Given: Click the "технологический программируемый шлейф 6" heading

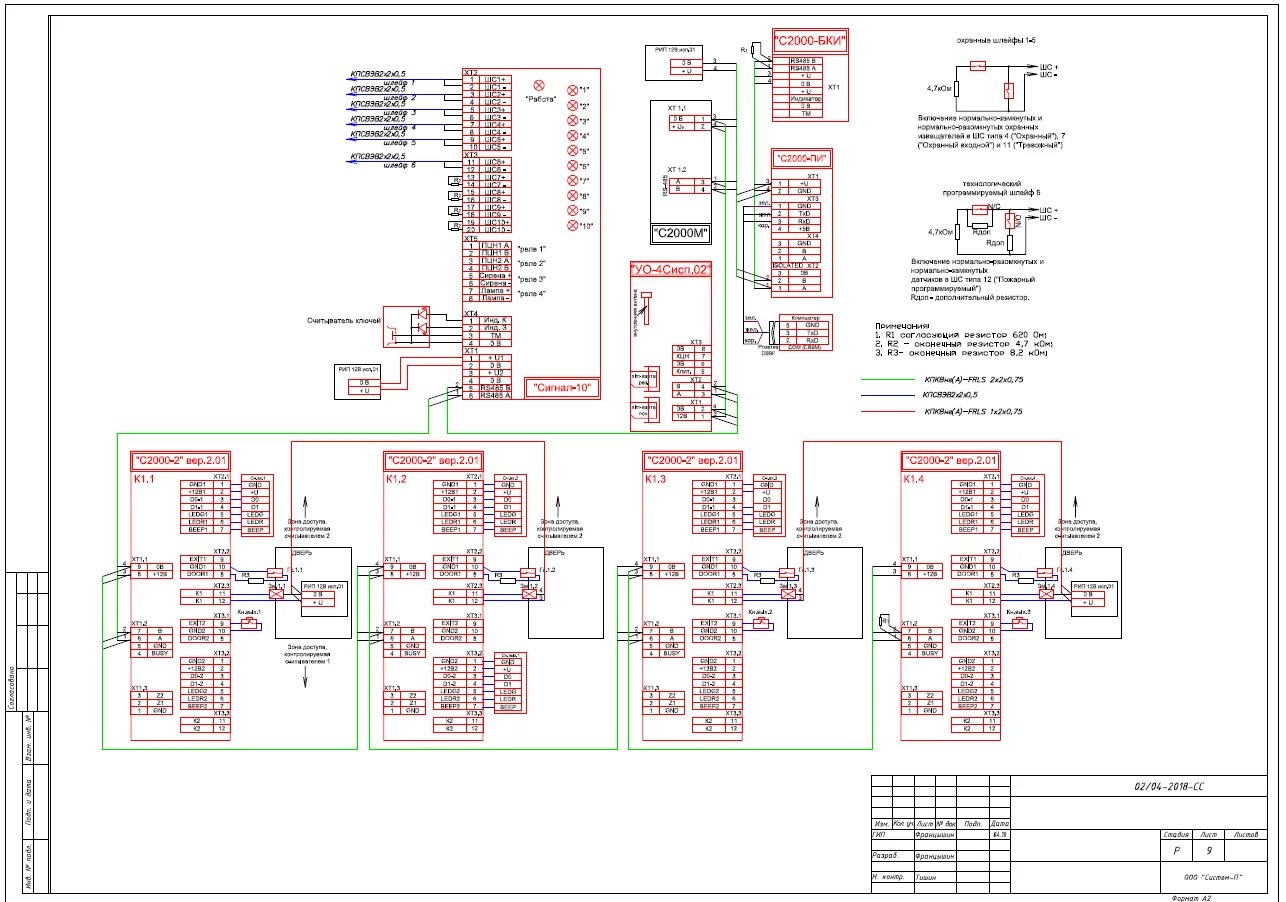Looking at the screenshot, I should (x=989, y=187).
